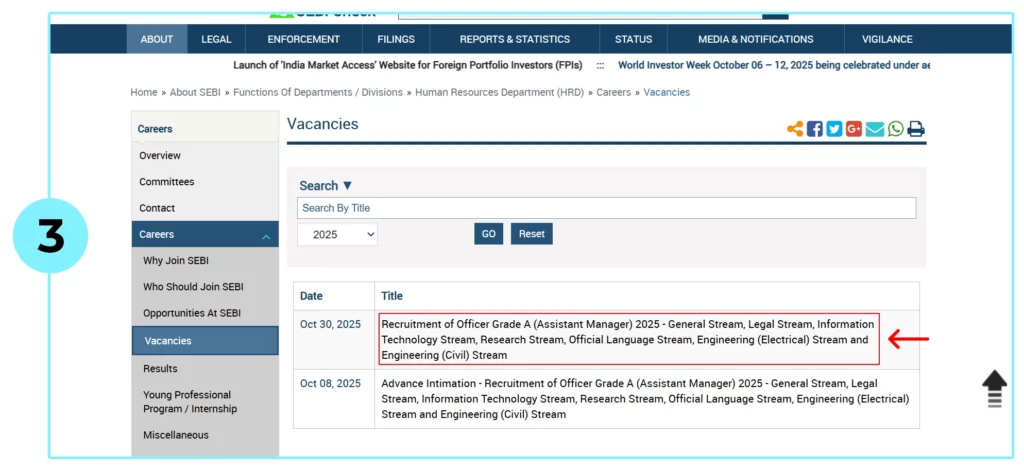Open the ABOUT menu

[157, 39]
